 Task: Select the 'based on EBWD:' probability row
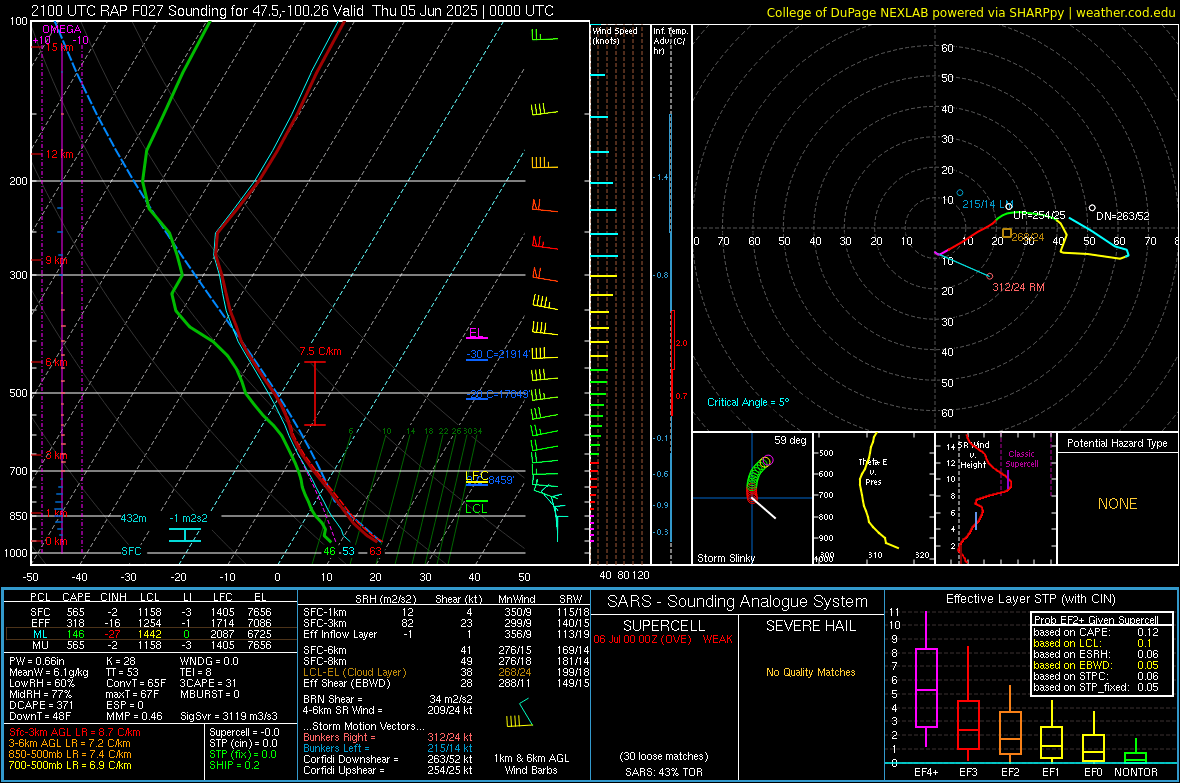point(1096,666)
